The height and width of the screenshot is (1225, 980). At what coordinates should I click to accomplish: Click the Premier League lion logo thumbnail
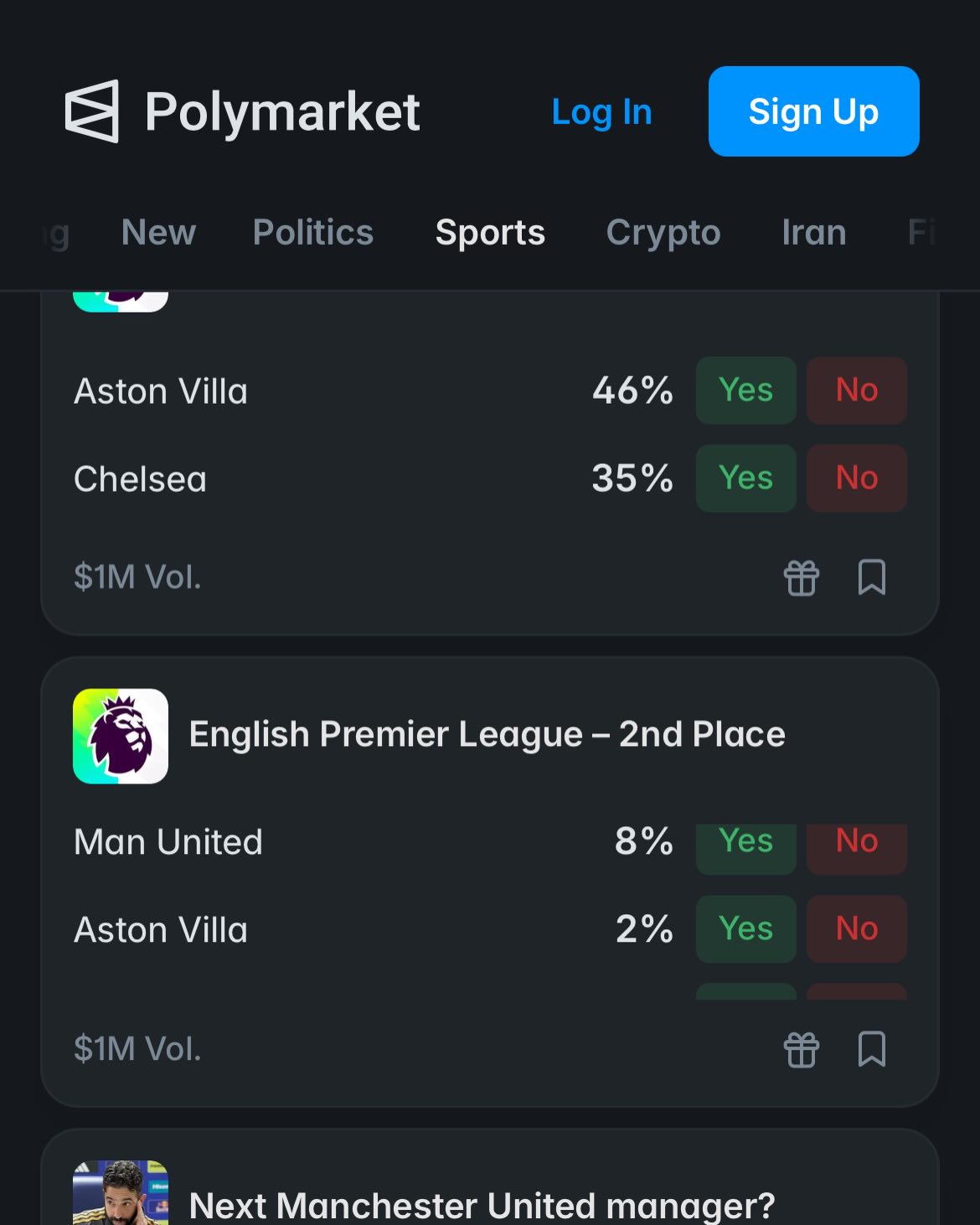point(121,736)
